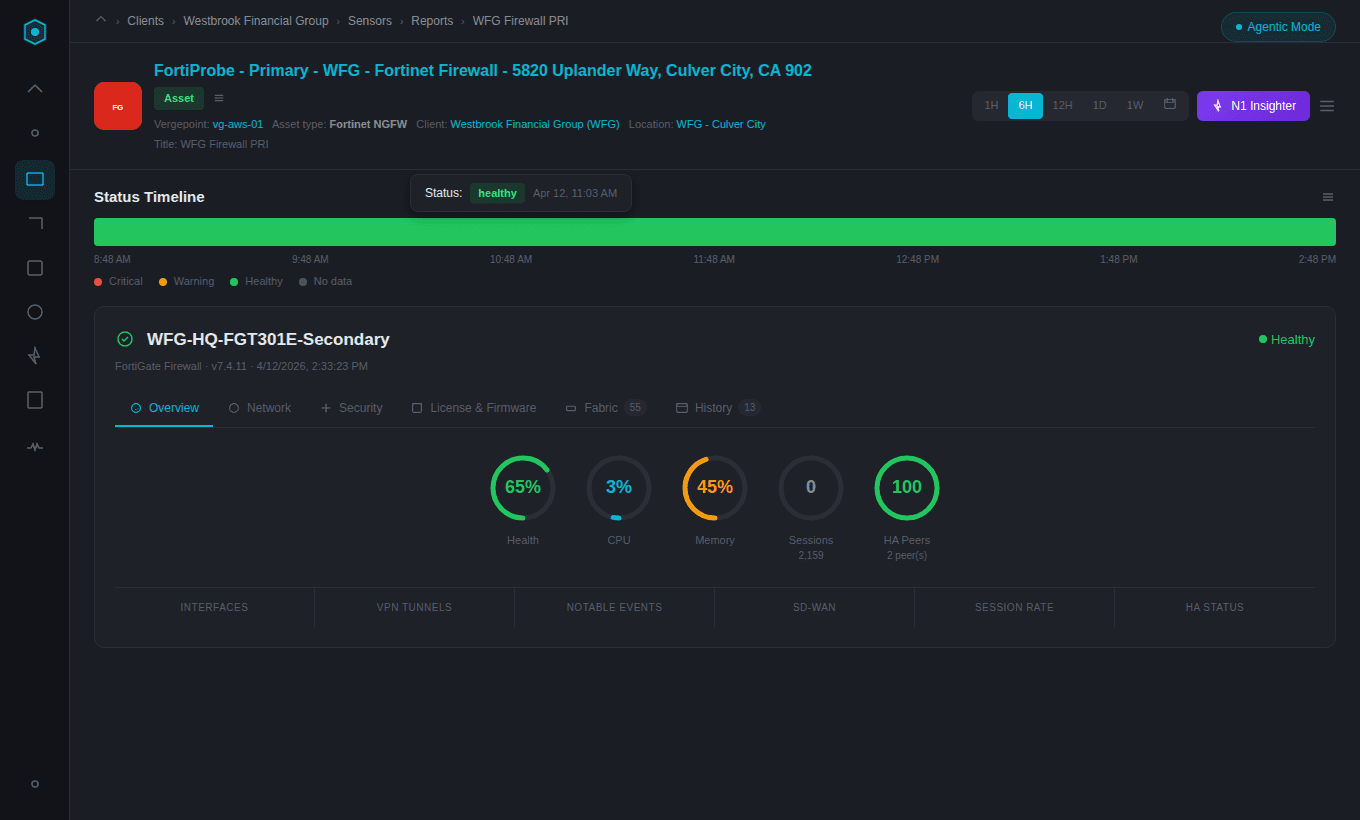
Task: Select the 1W time range
Action: pos(1135,105)
